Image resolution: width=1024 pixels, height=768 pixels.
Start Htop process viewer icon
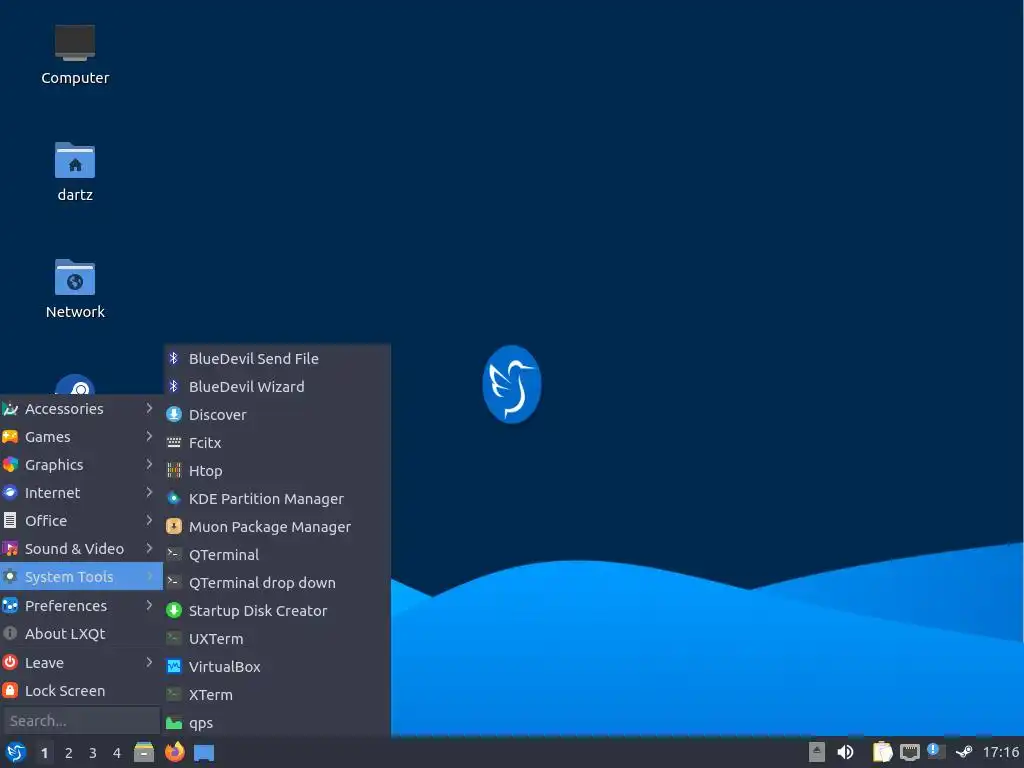[174, 471]
